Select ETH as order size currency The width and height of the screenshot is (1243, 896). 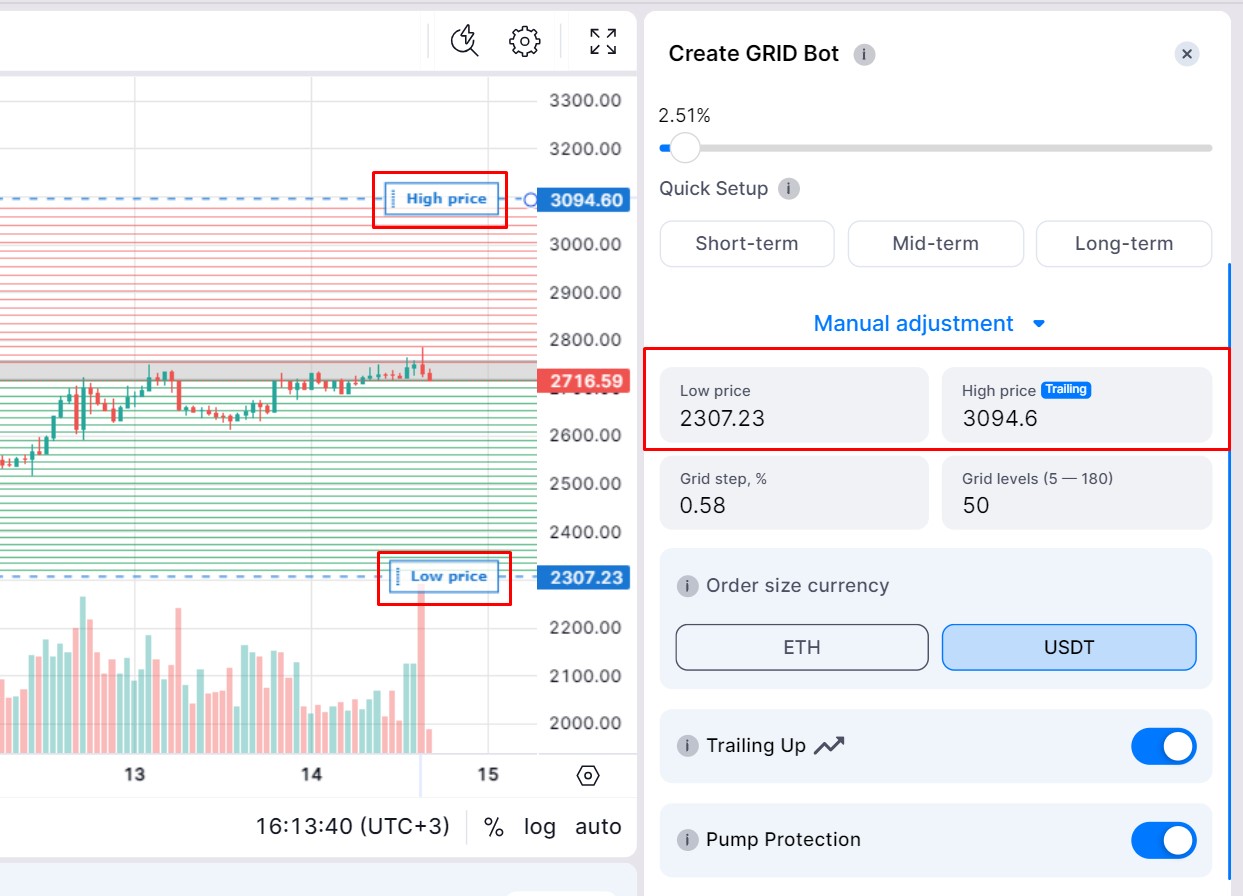[802, 647]
